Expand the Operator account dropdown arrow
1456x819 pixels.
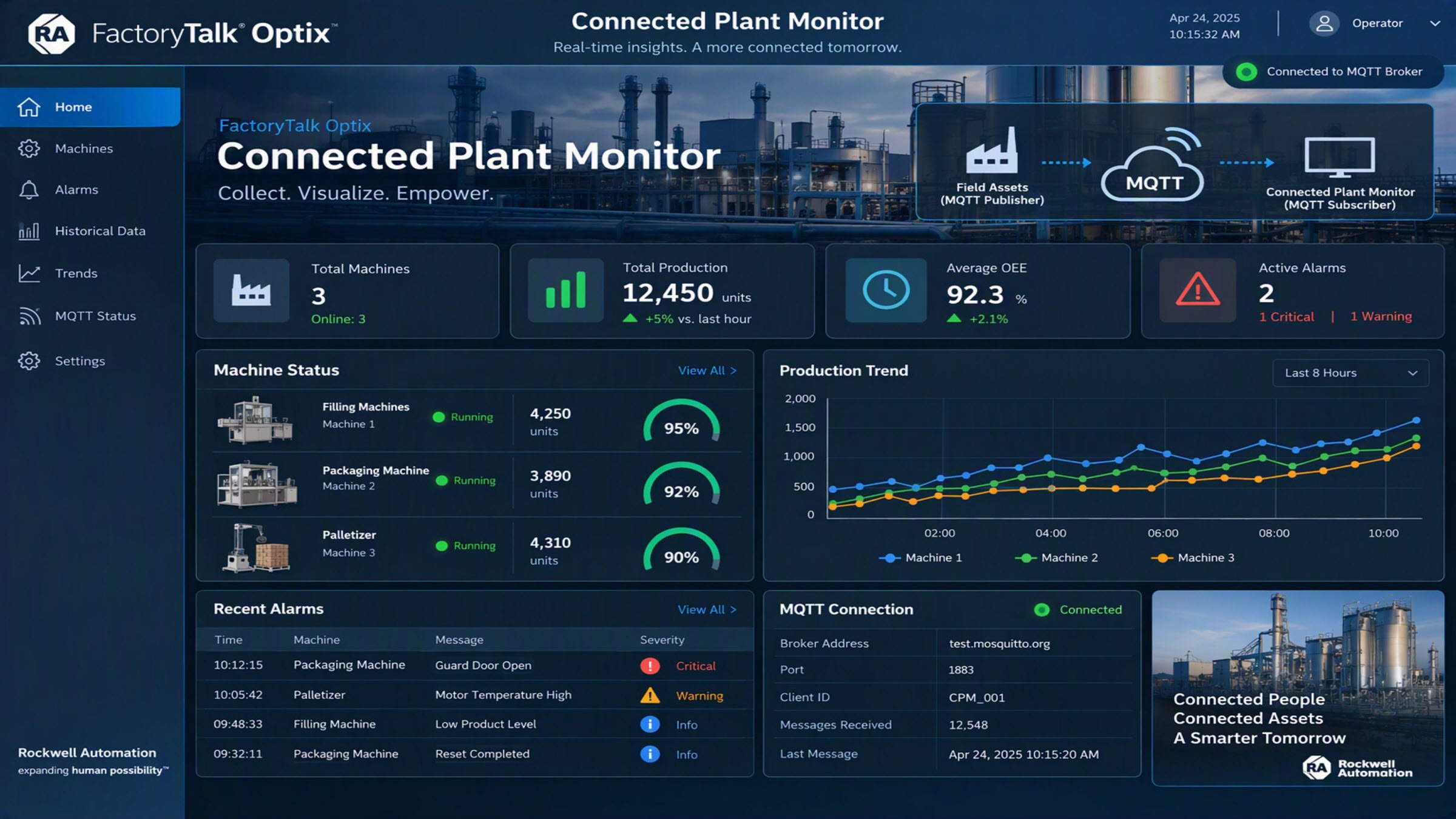1435,24
